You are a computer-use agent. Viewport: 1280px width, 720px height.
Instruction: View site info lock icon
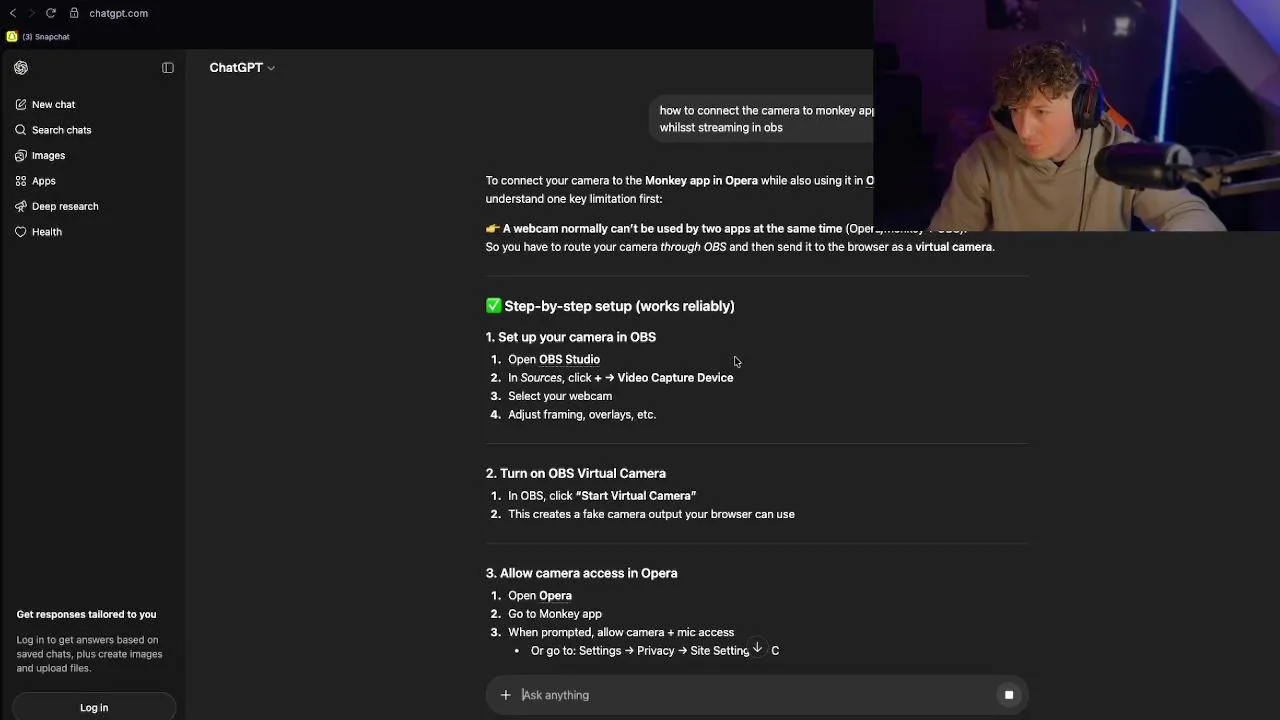click(74, 13)
